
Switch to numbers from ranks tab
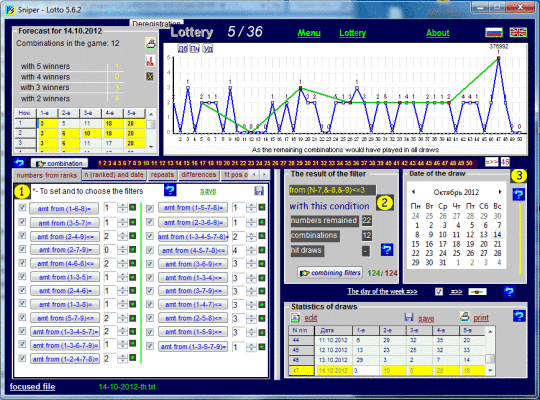point(47,175)
